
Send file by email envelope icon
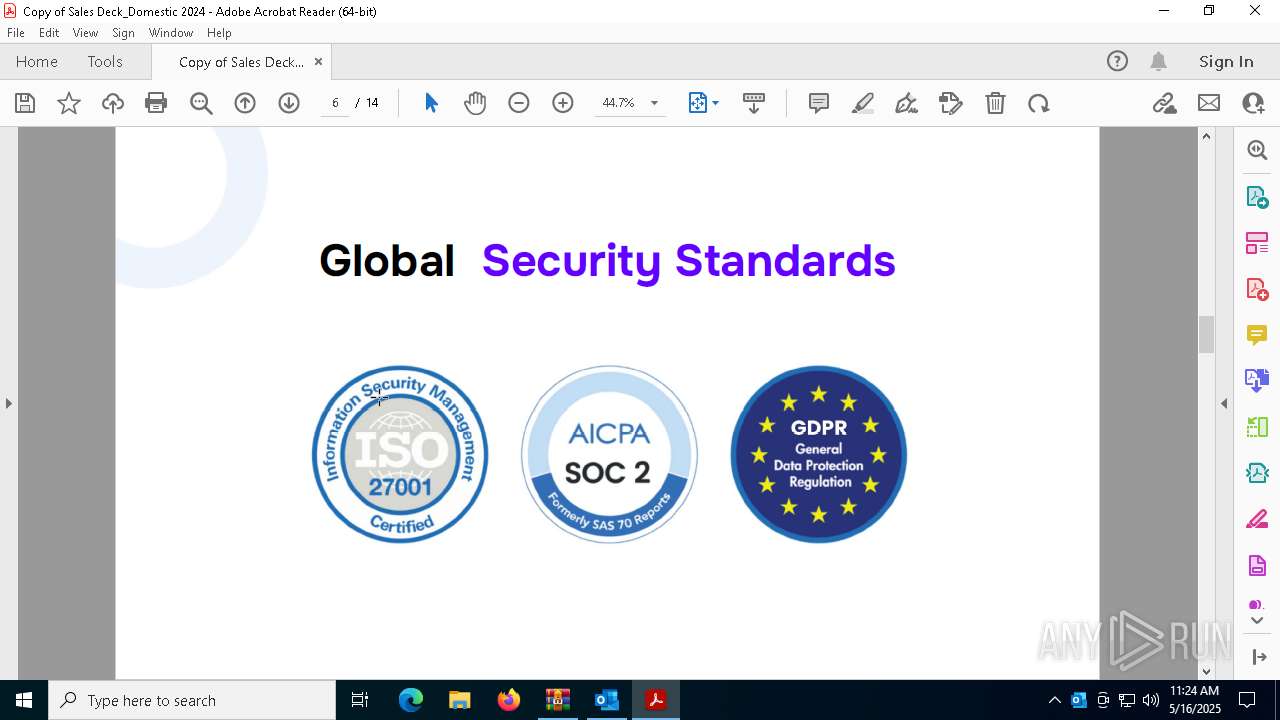coord(1209,103)
